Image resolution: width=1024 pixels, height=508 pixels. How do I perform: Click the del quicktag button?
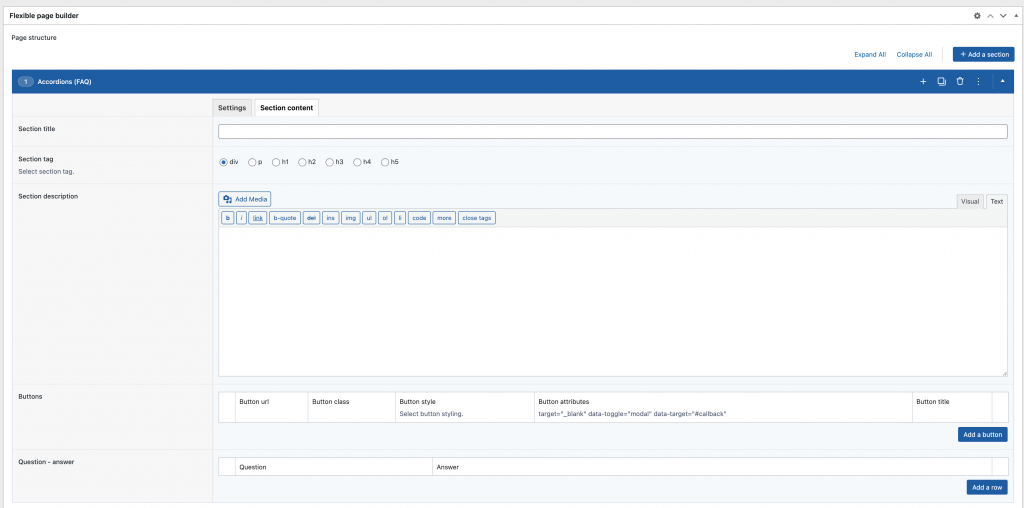312,218
